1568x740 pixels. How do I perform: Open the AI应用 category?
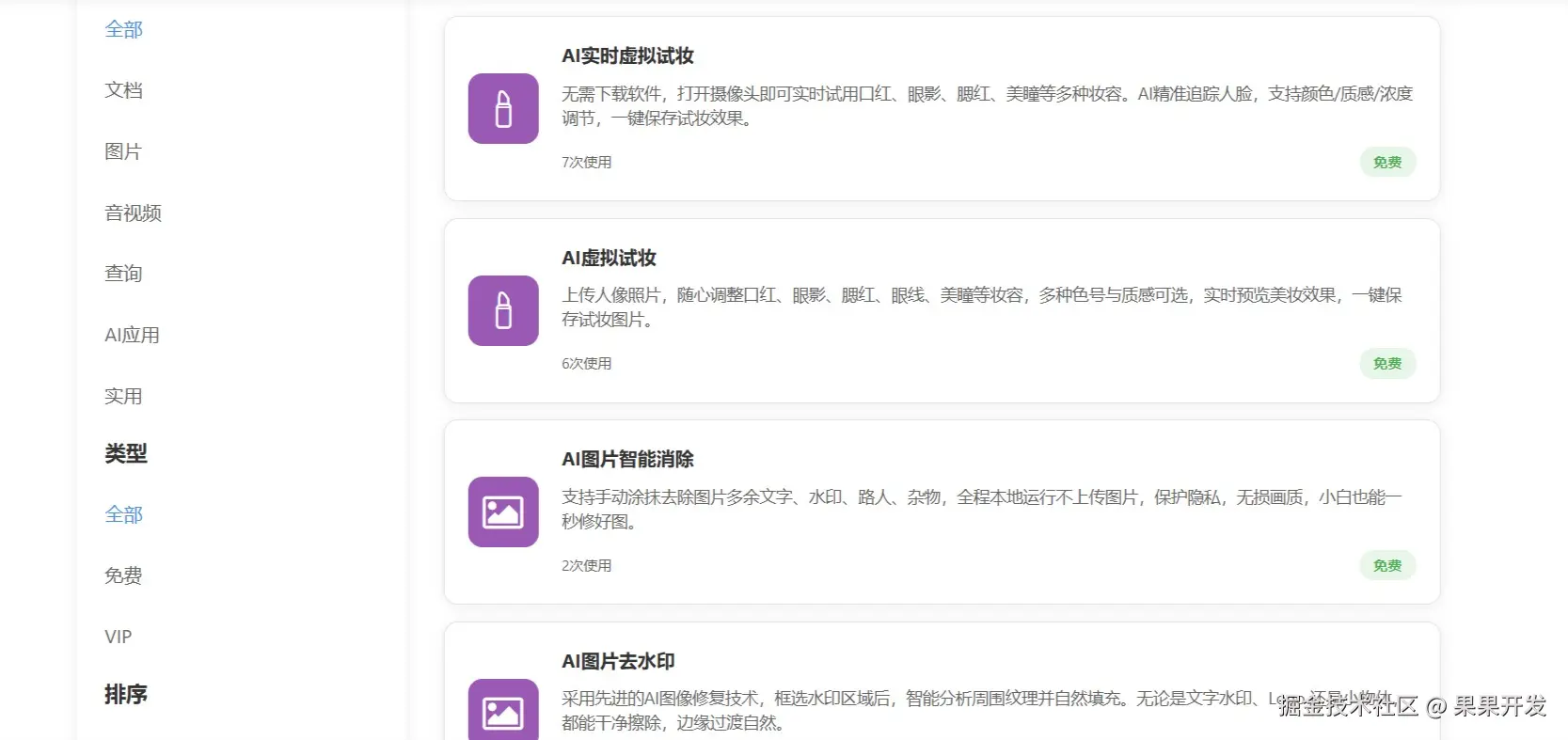click(132, 335)
